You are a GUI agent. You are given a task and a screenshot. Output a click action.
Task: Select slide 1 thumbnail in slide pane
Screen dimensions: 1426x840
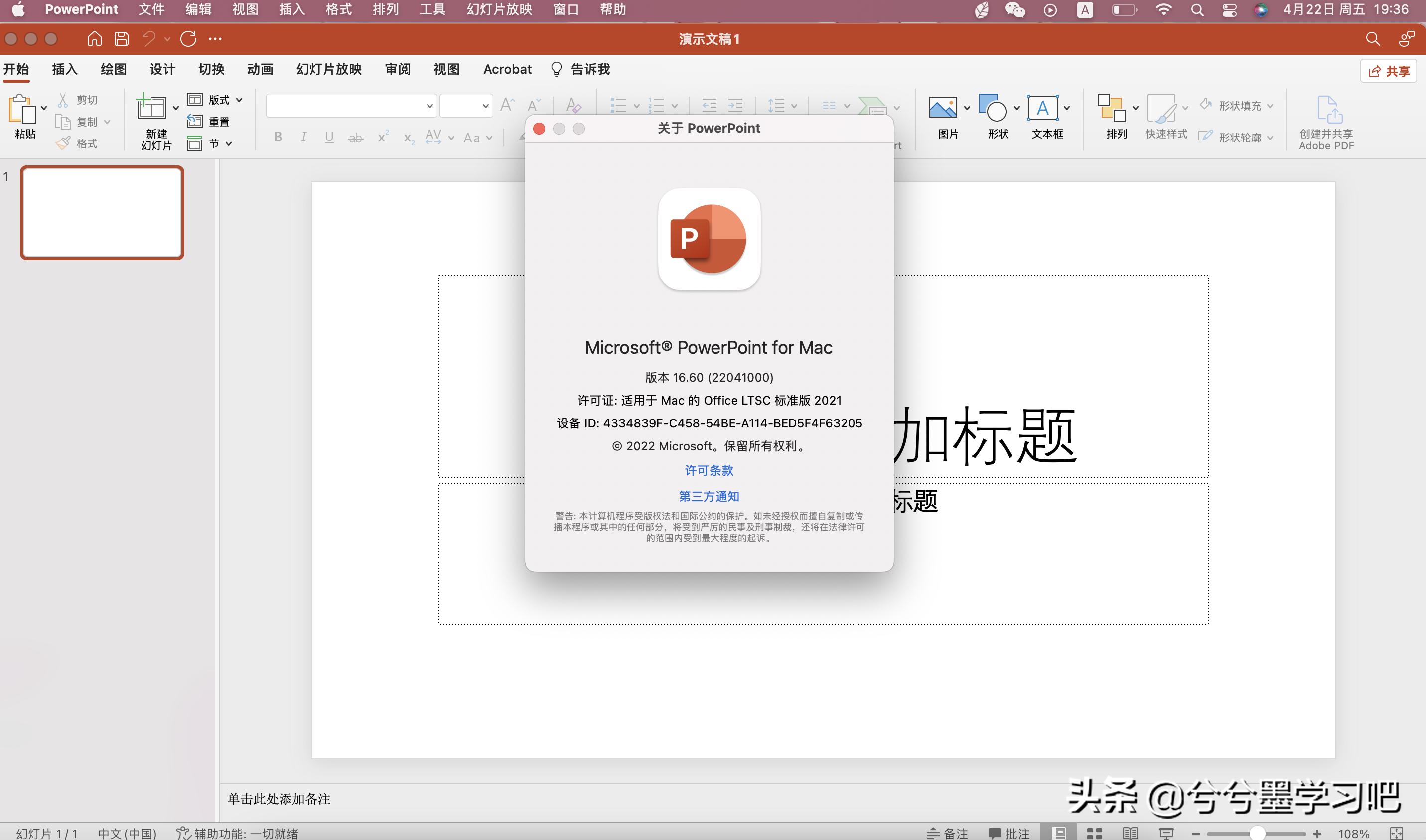[102, 212]
